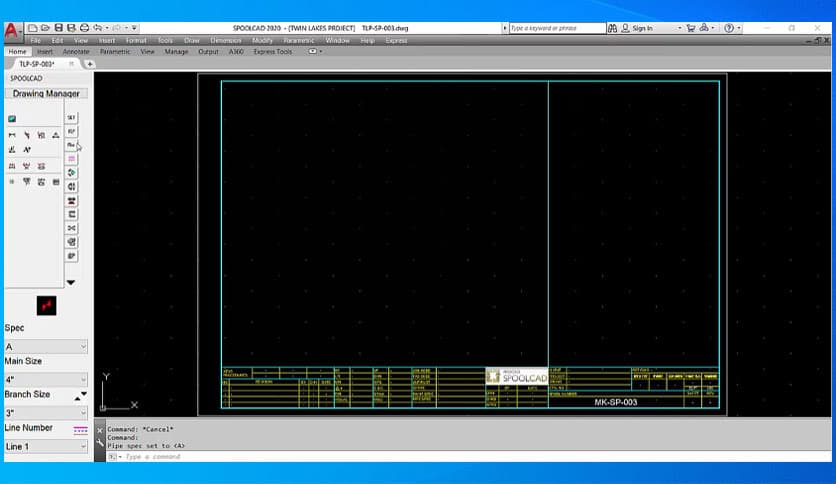Viewport: 836px width, 484px height.
Task: Click the red-black valve icon in vertical toolbar
Action: [71, 200]
